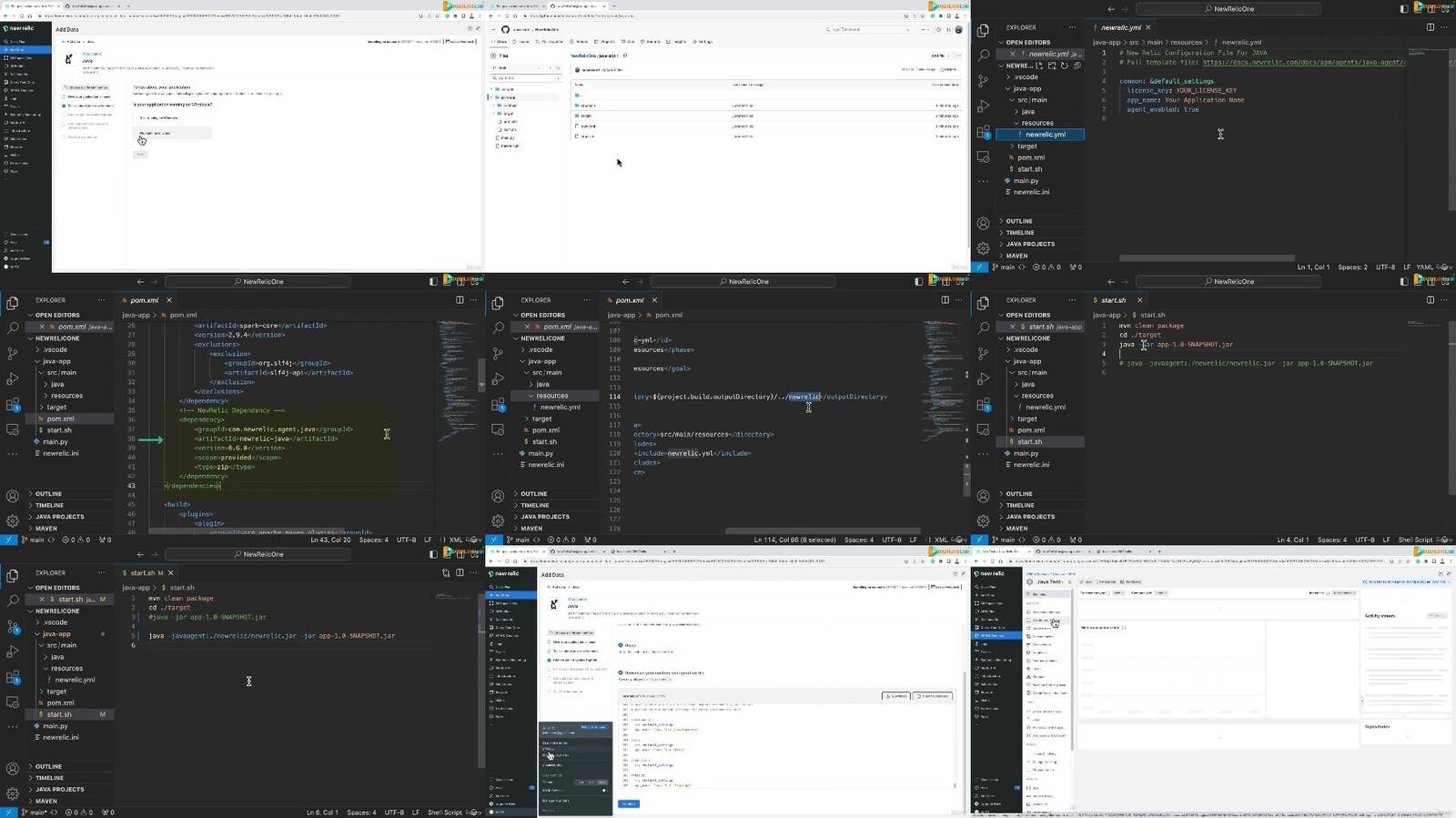Image resolution: width=1456 pixels, height=818 pixels.
Task: Click remote indicator in newrelic.yml window status bar
Action: point(979,268)
